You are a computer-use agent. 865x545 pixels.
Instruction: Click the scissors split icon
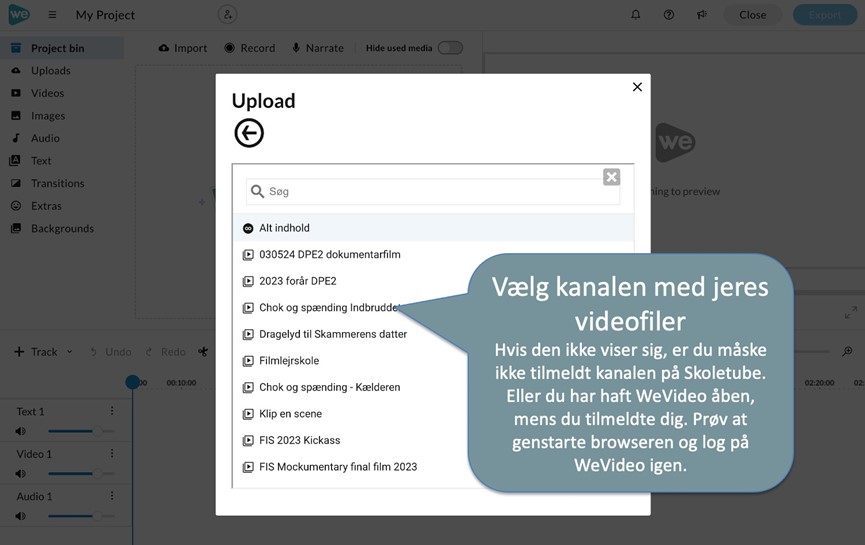(203, 351)
